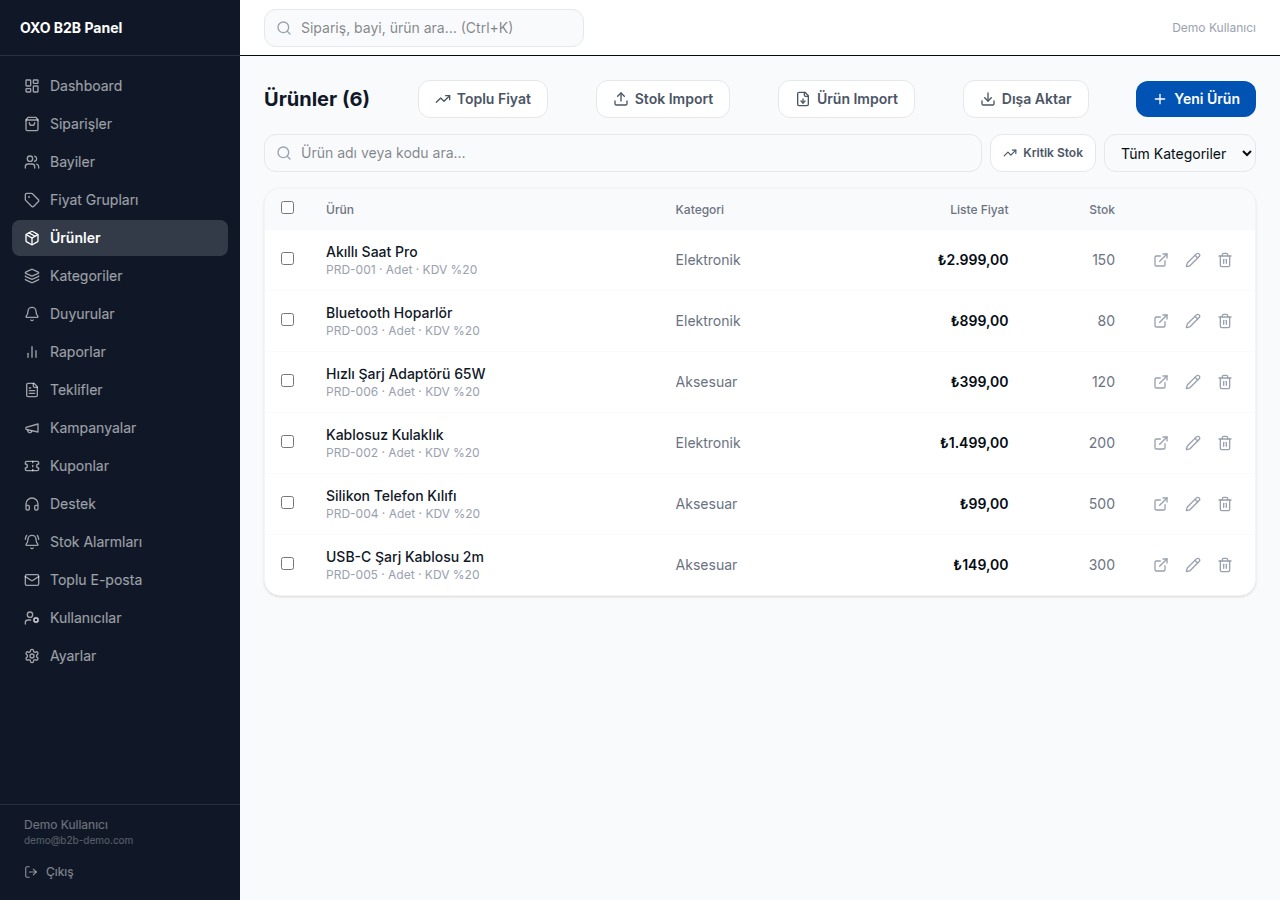Click the Dışa Aktar export button
Image resolution: width=1280 pixels, height=900 pixels.
click(x=1026, y=99)
